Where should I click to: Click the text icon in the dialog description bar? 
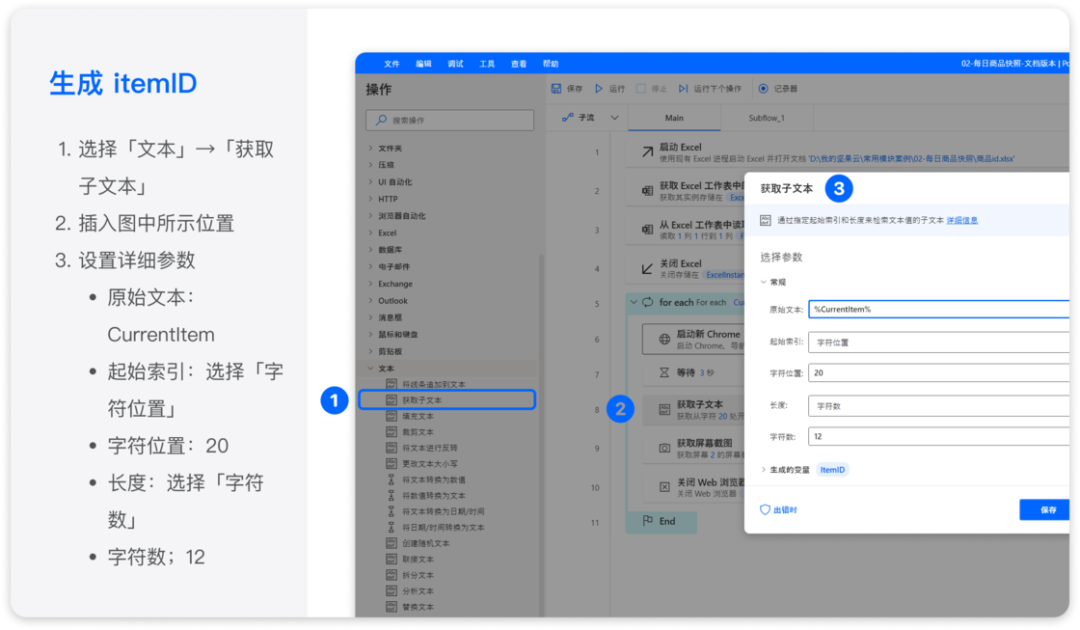click(765, 220)
